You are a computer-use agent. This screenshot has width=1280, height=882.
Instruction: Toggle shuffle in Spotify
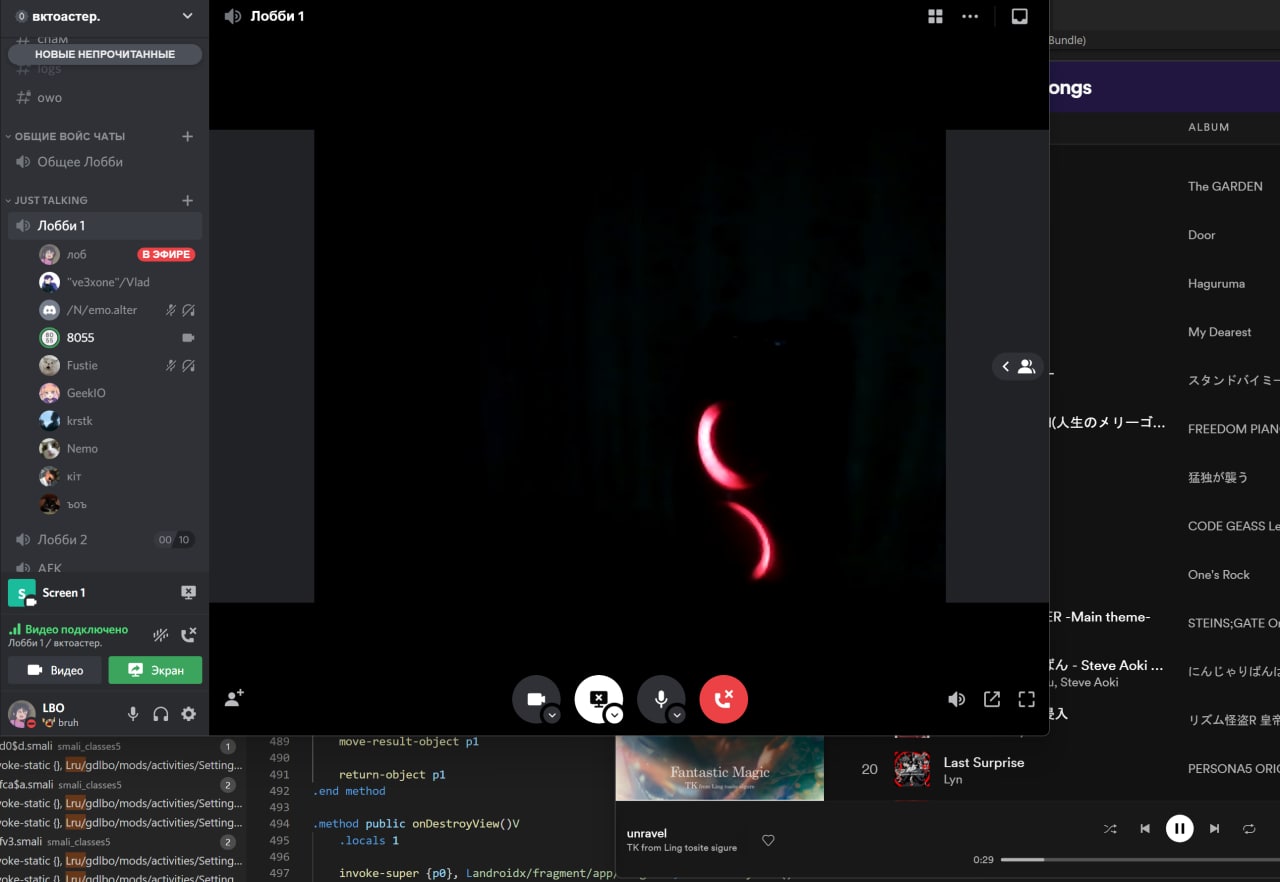tap(1110, 828)
